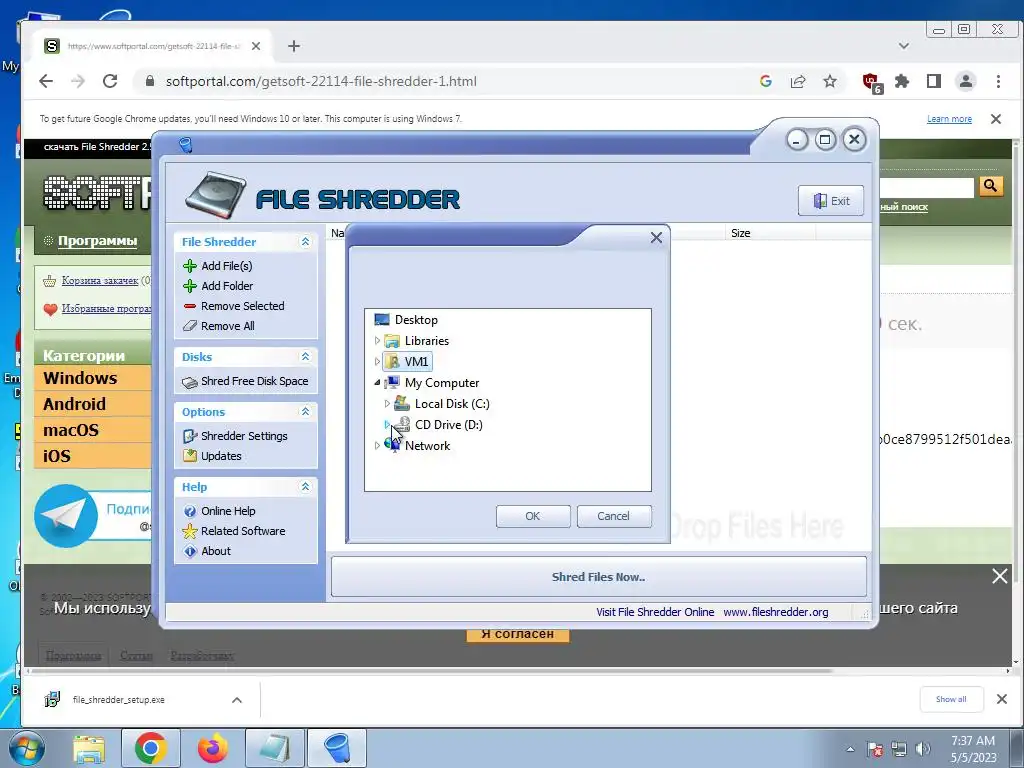The width and height of the screenshot is (1024, 768).
Task: Collapse the Help panel section
Action: [305, 487]
